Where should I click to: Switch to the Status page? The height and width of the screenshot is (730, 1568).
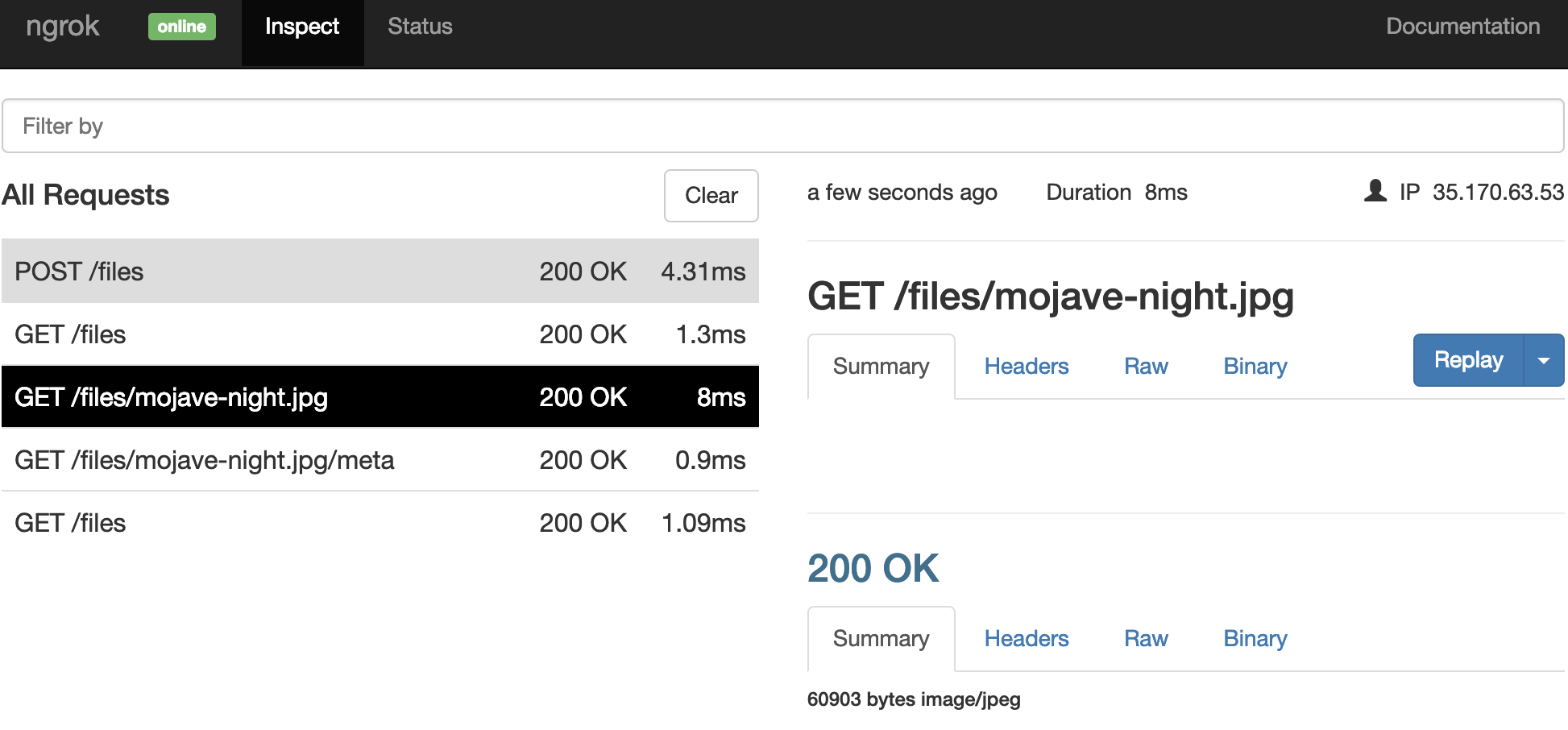click(x=420, y=27)
